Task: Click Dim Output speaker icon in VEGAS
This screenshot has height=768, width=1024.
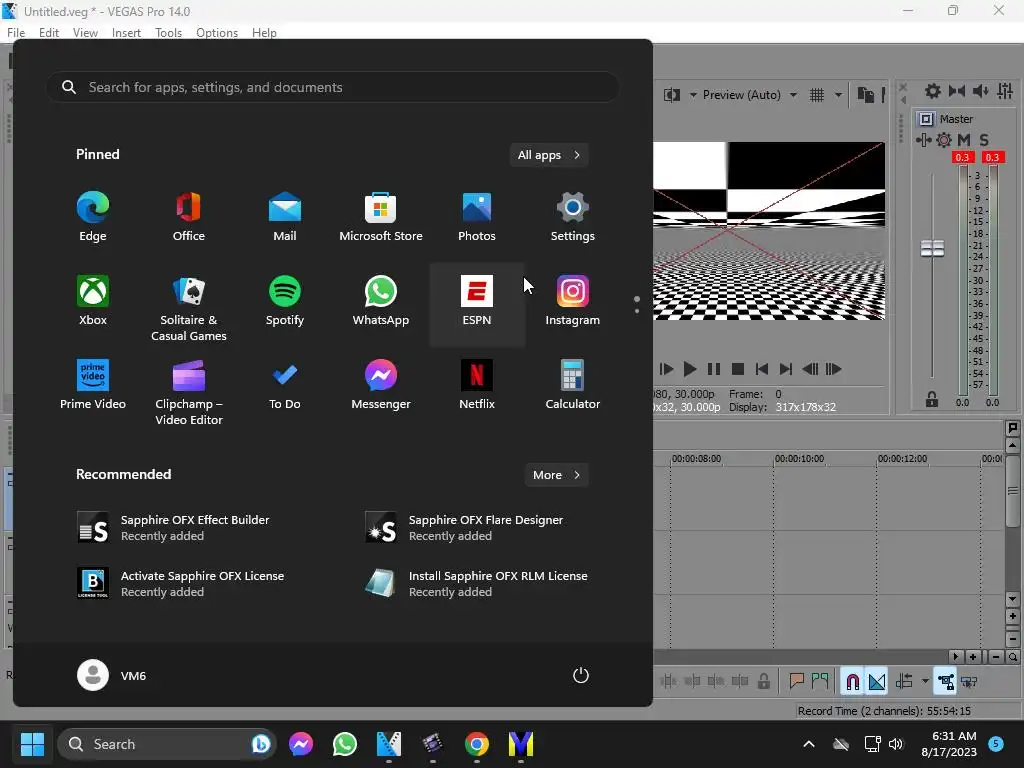Action: 980,91
